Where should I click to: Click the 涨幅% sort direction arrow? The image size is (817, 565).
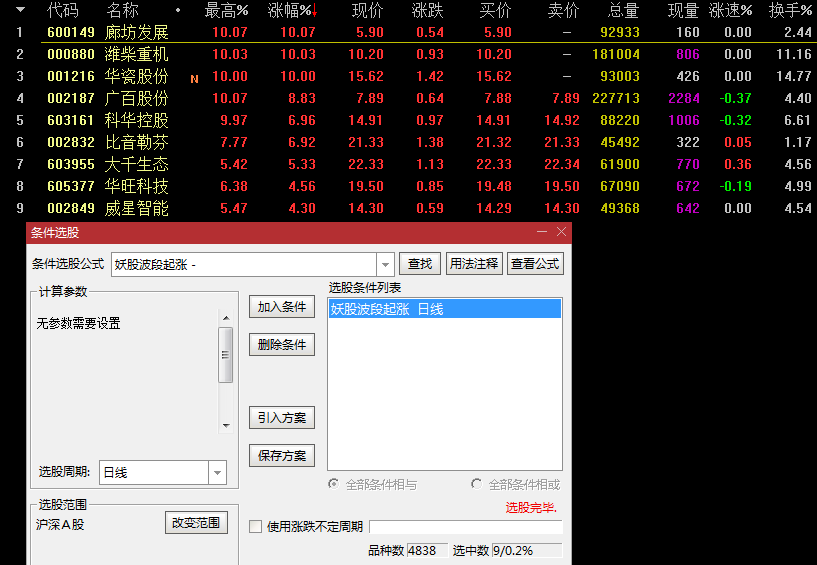tap(314, 10)
